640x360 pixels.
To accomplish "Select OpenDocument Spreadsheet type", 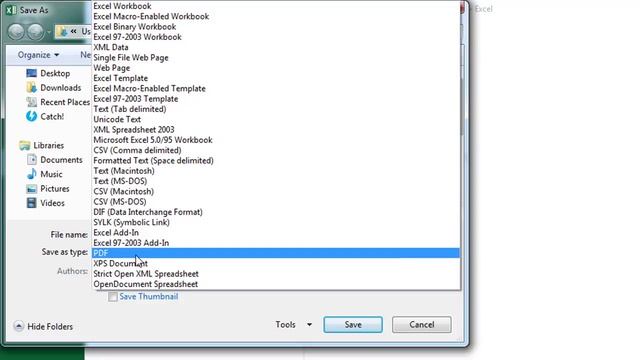I will [276, 284].
